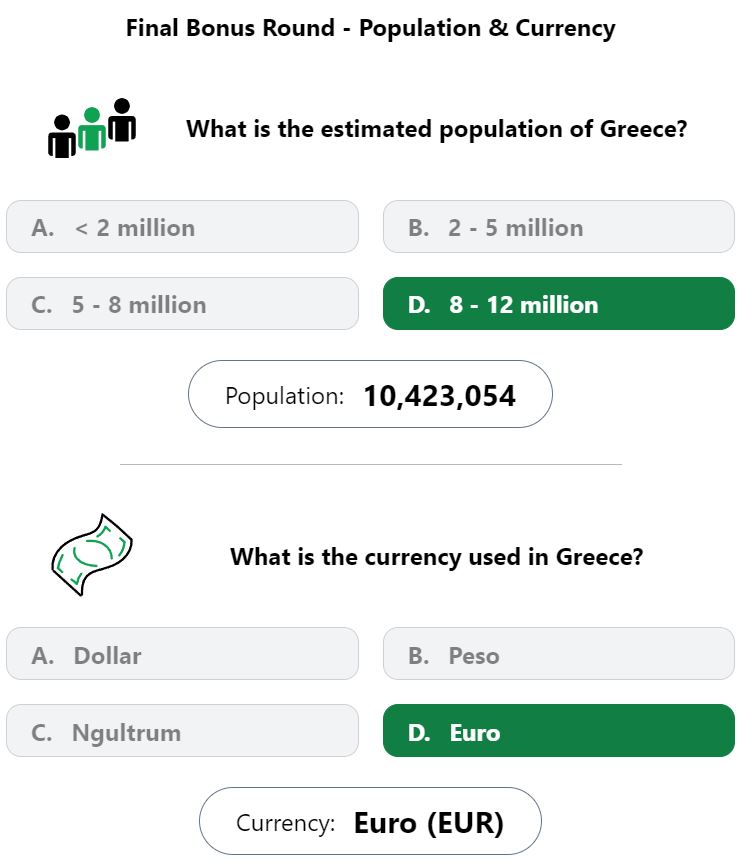Click the green person figure in population icon
This screenshot has width=741, height=863.
pos(92,129)
